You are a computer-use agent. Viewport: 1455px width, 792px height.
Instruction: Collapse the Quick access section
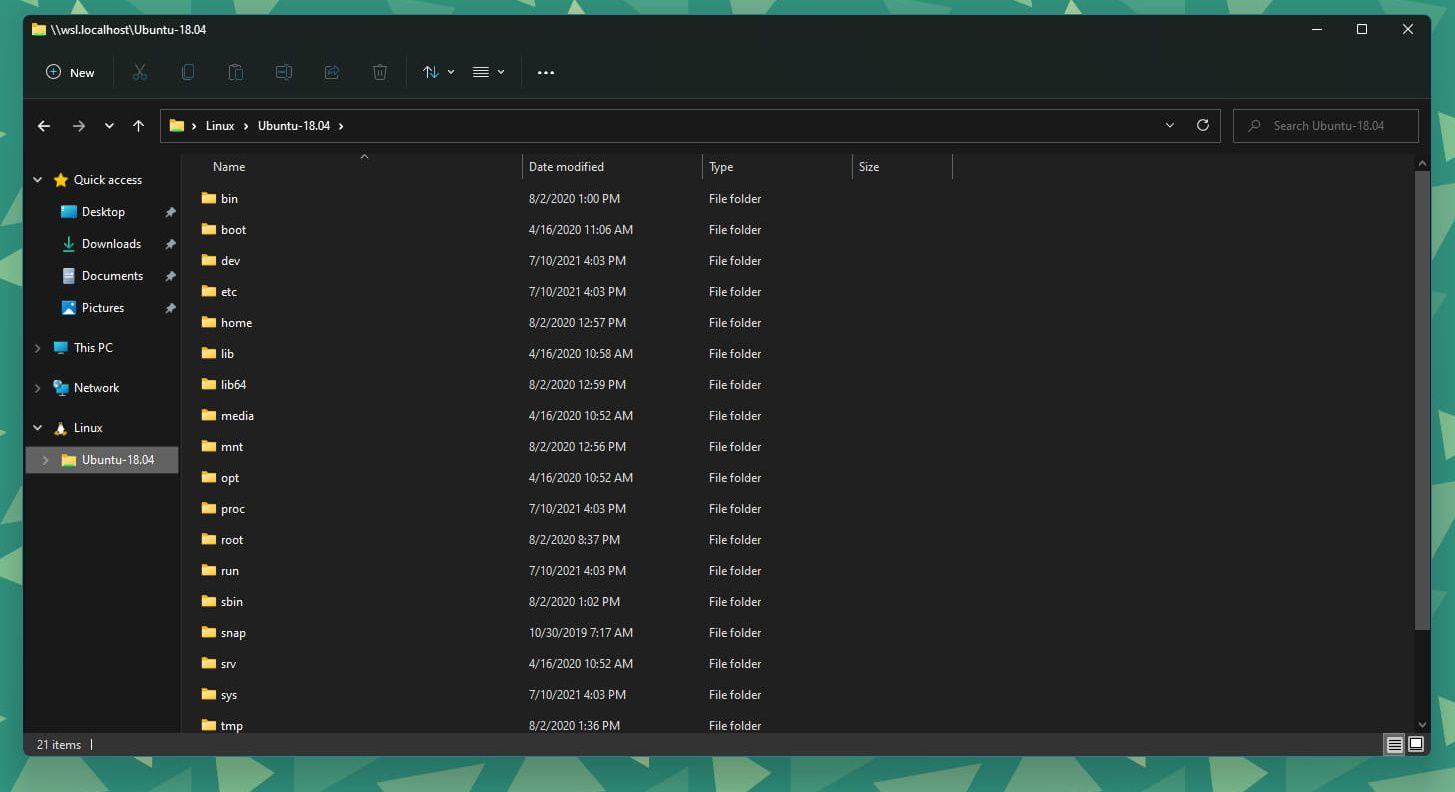38,180
